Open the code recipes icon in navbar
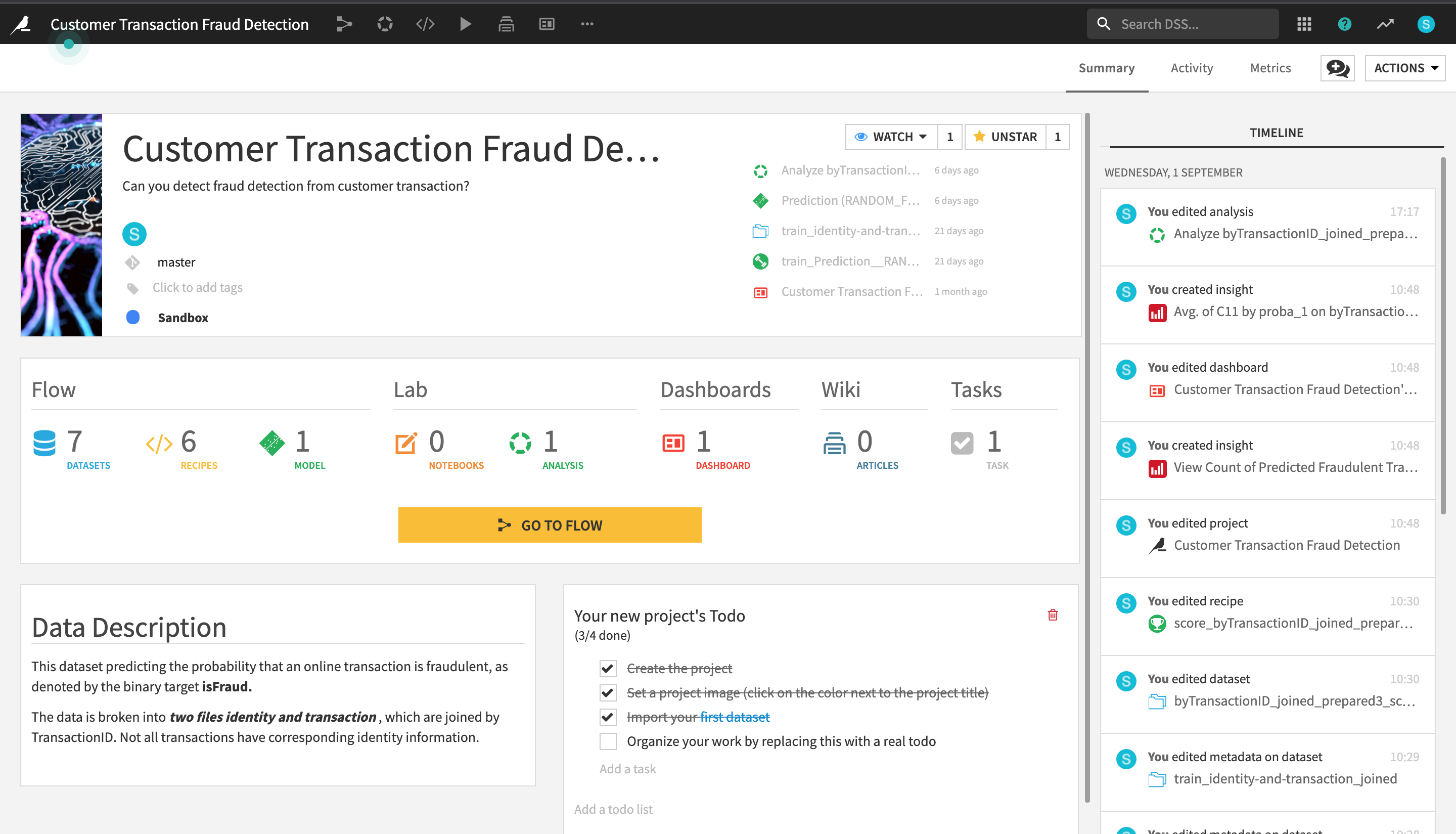Viewport: 1456px width, 834px height. [425, 24]
